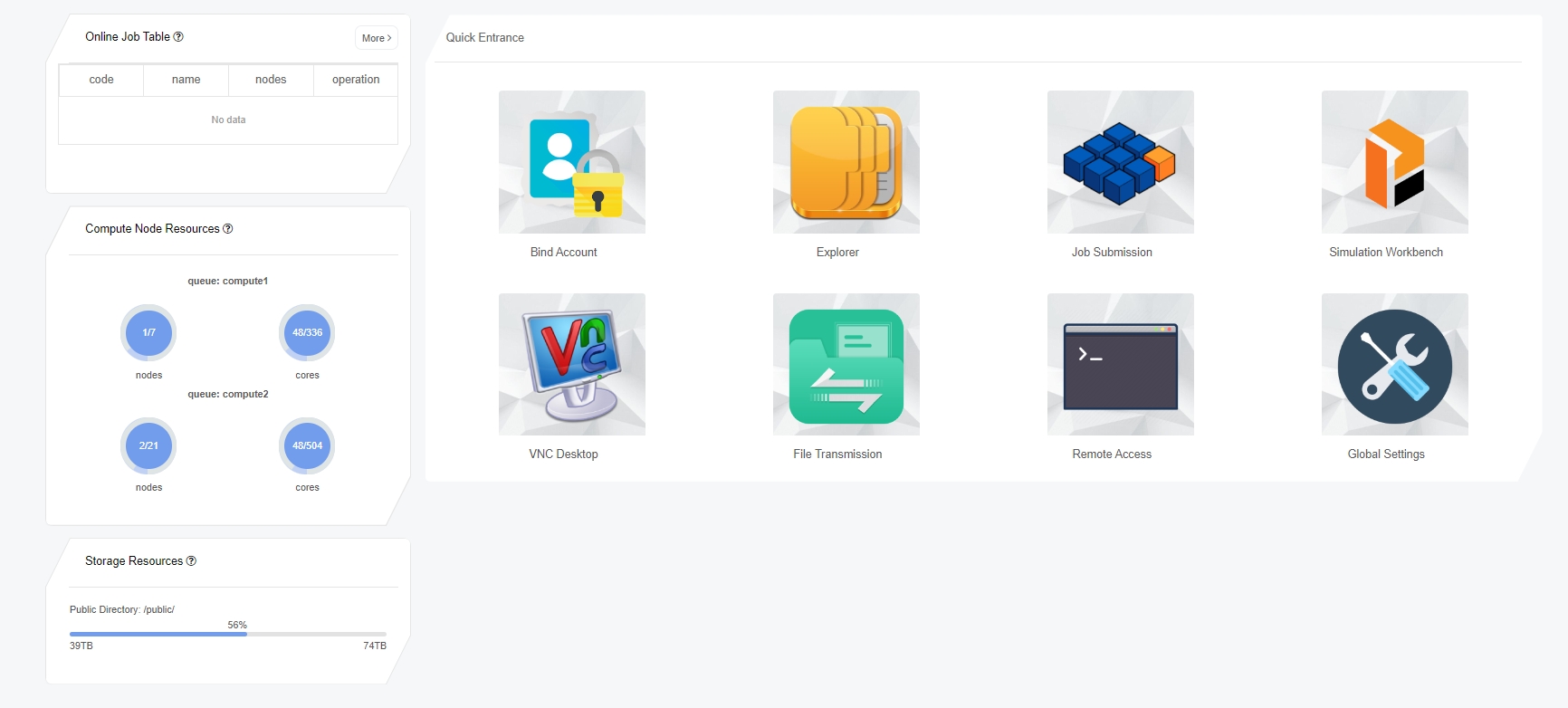The image size is (1568, 708).
Task: Click the Quick Entrance heading
Action: click(484, 38)
